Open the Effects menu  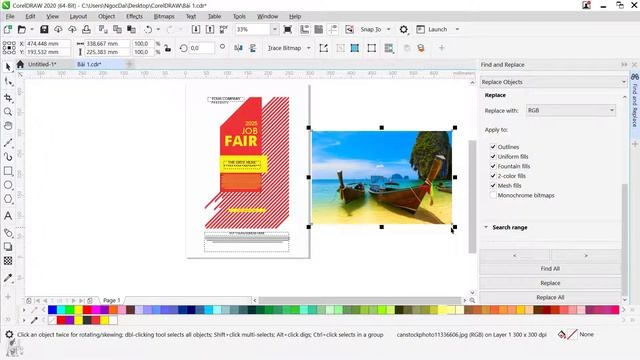[x=134, y=16]
